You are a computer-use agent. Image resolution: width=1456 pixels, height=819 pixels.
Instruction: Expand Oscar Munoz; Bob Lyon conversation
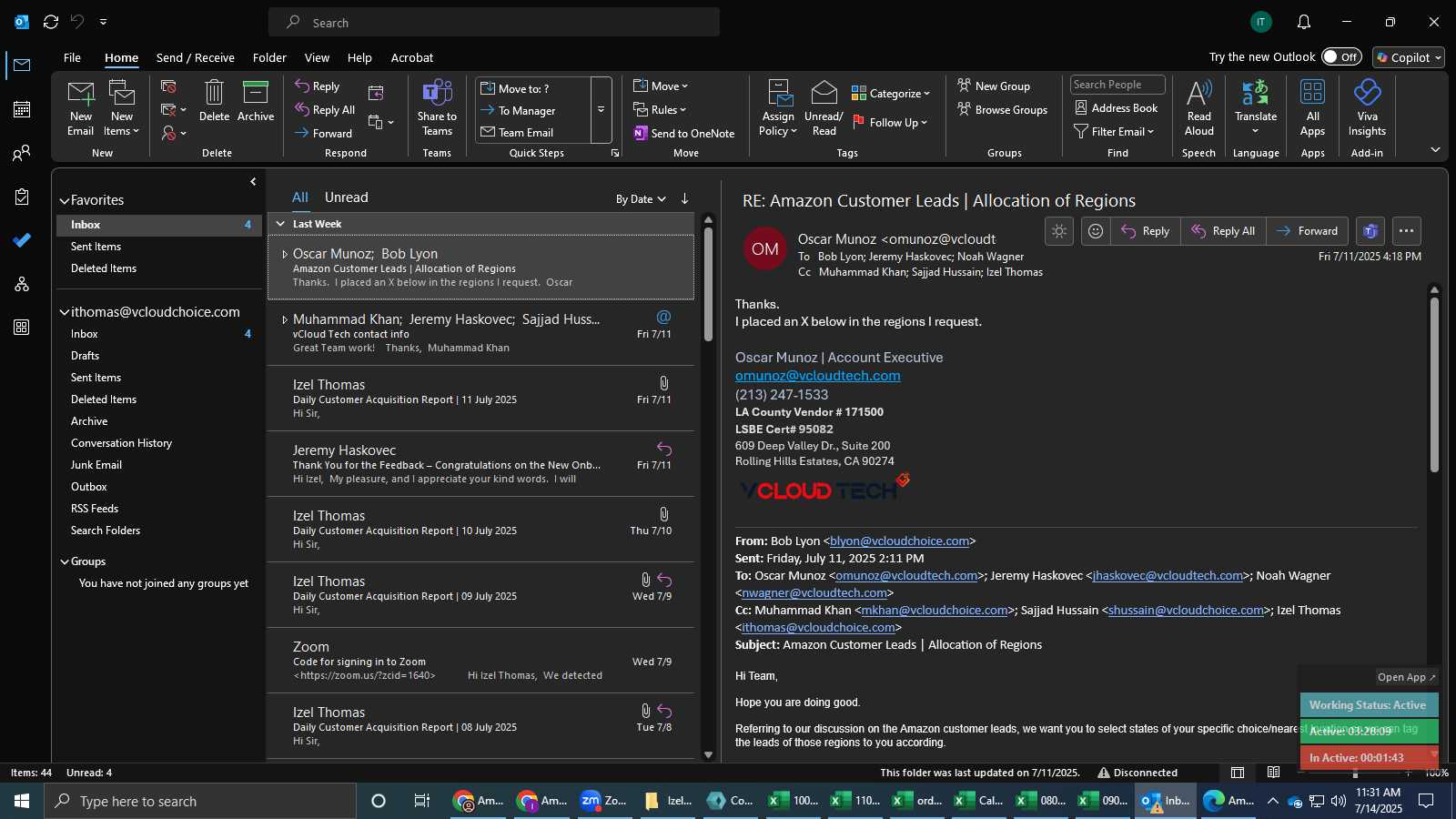284,255
